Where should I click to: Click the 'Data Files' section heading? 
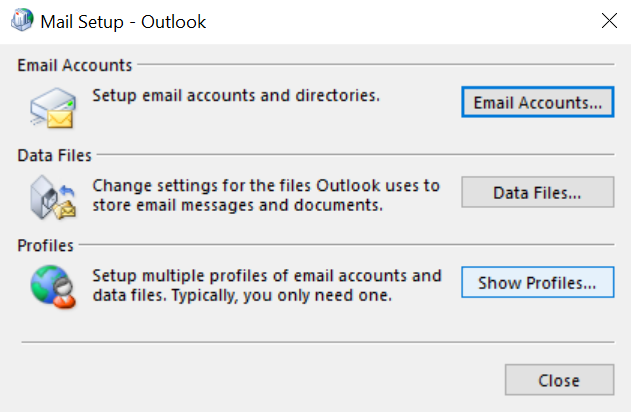coord(54,155)
